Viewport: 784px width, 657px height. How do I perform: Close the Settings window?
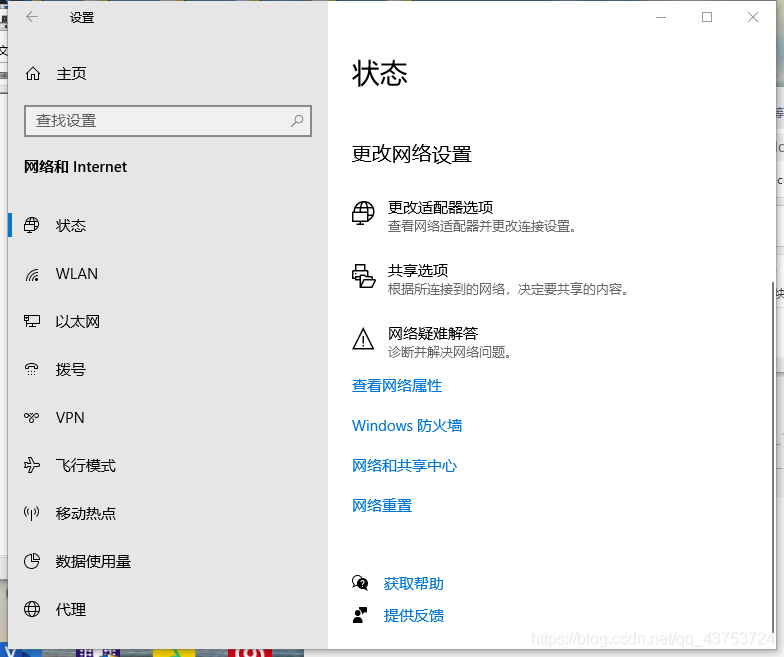(x=753, y=17)
